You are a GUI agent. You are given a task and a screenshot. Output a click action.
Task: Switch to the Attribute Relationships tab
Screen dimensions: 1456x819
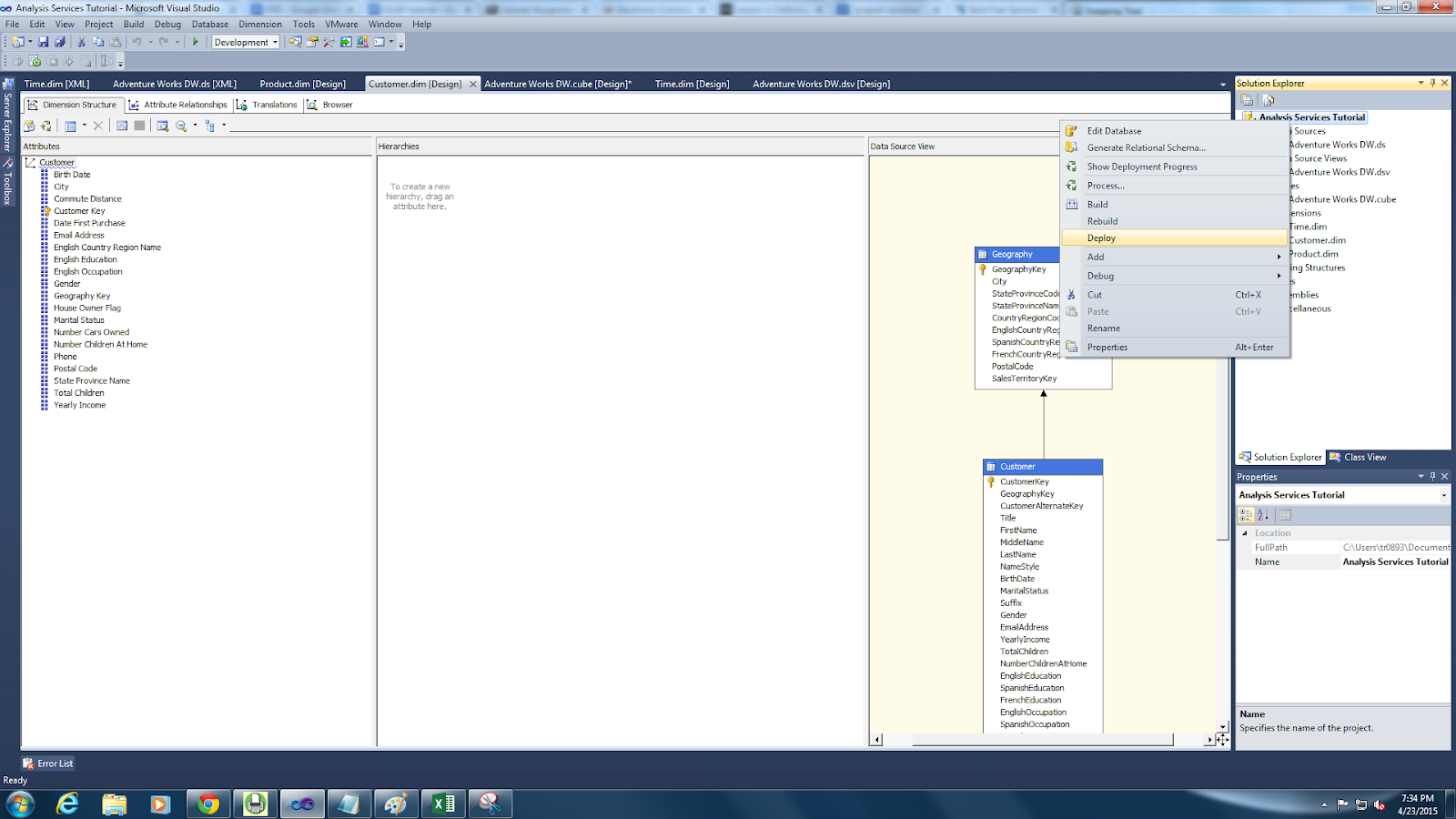(x=178, y=105)
